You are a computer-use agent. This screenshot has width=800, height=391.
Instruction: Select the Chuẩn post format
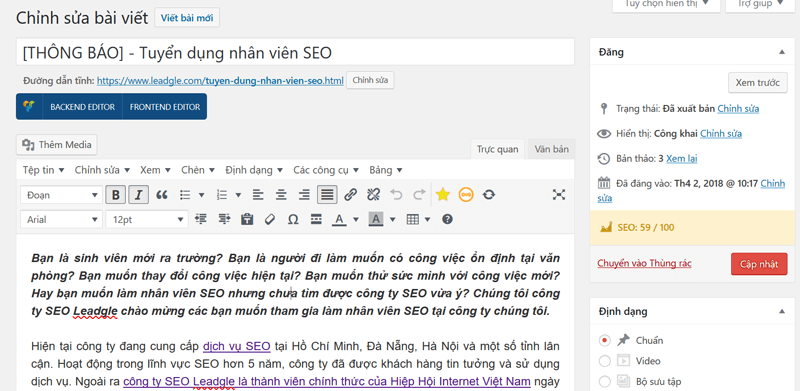point(605,340)
